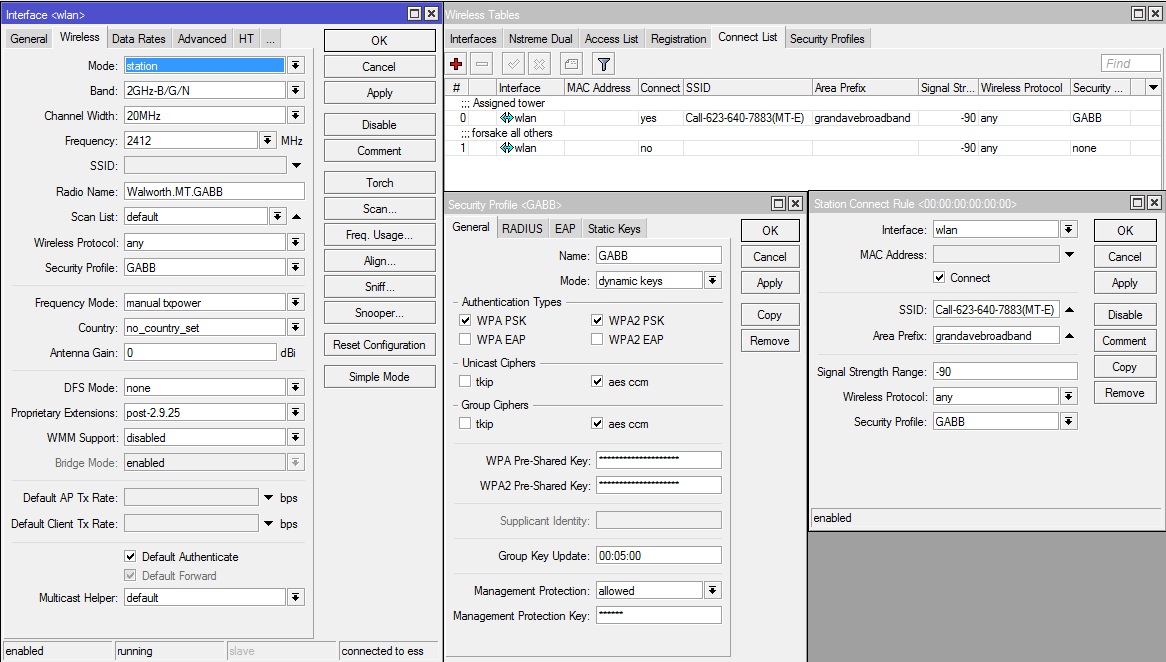Enable WPA EAP authentication in Security Profile

[x=465, y=338]
